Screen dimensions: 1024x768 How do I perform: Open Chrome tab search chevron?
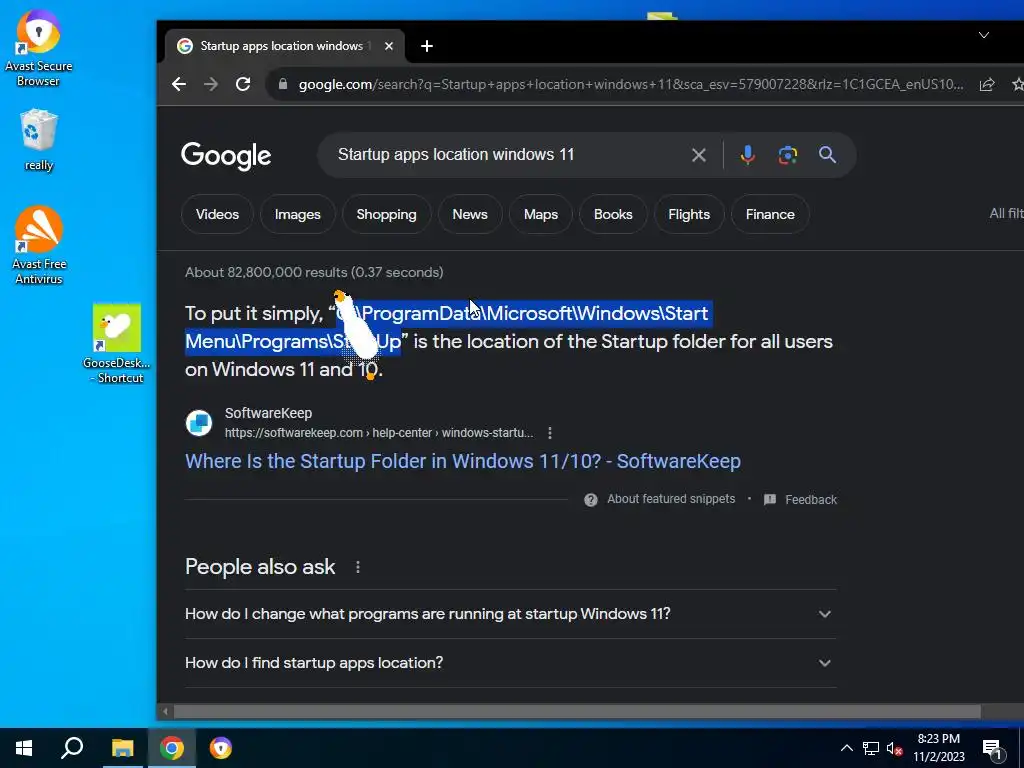coord(984,35)
